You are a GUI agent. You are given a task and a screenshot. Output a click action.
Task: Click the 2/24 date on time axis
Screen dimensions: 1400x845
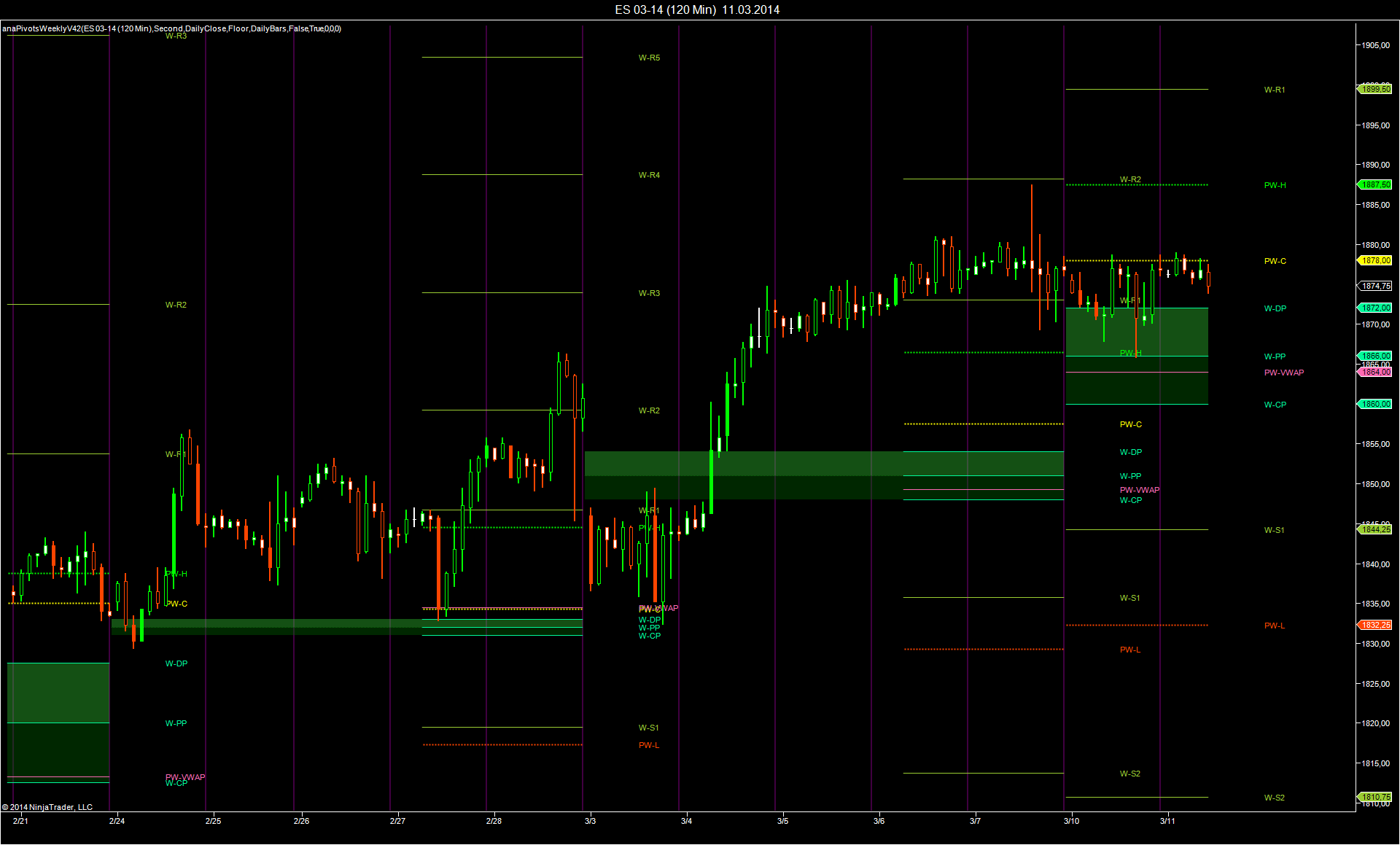tap(117, 821)
